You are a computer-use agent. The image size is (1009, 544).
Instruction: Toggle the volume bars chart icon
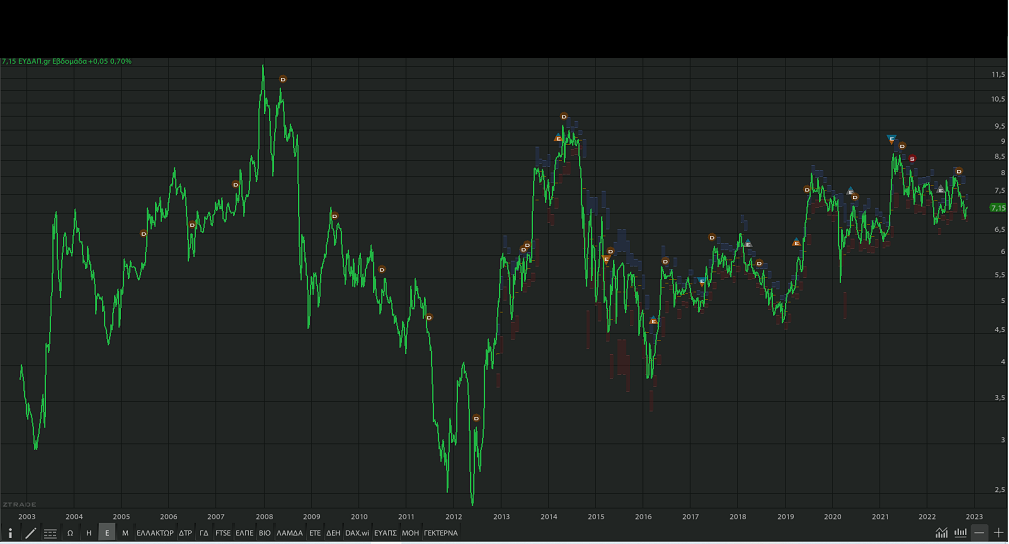[x=961, y=532]
